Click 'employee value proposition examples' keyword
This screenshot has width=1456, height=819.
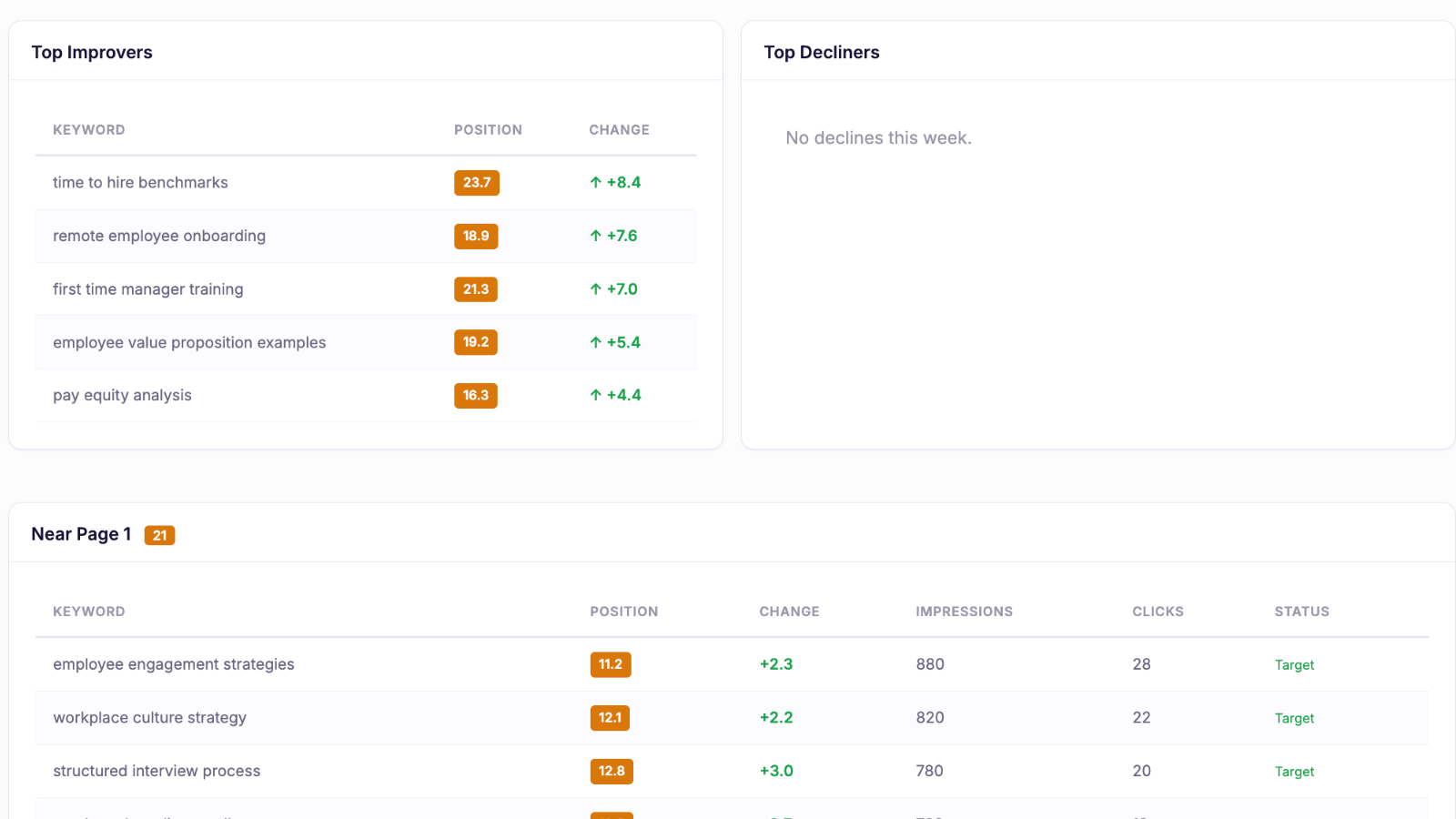[189, 342]
